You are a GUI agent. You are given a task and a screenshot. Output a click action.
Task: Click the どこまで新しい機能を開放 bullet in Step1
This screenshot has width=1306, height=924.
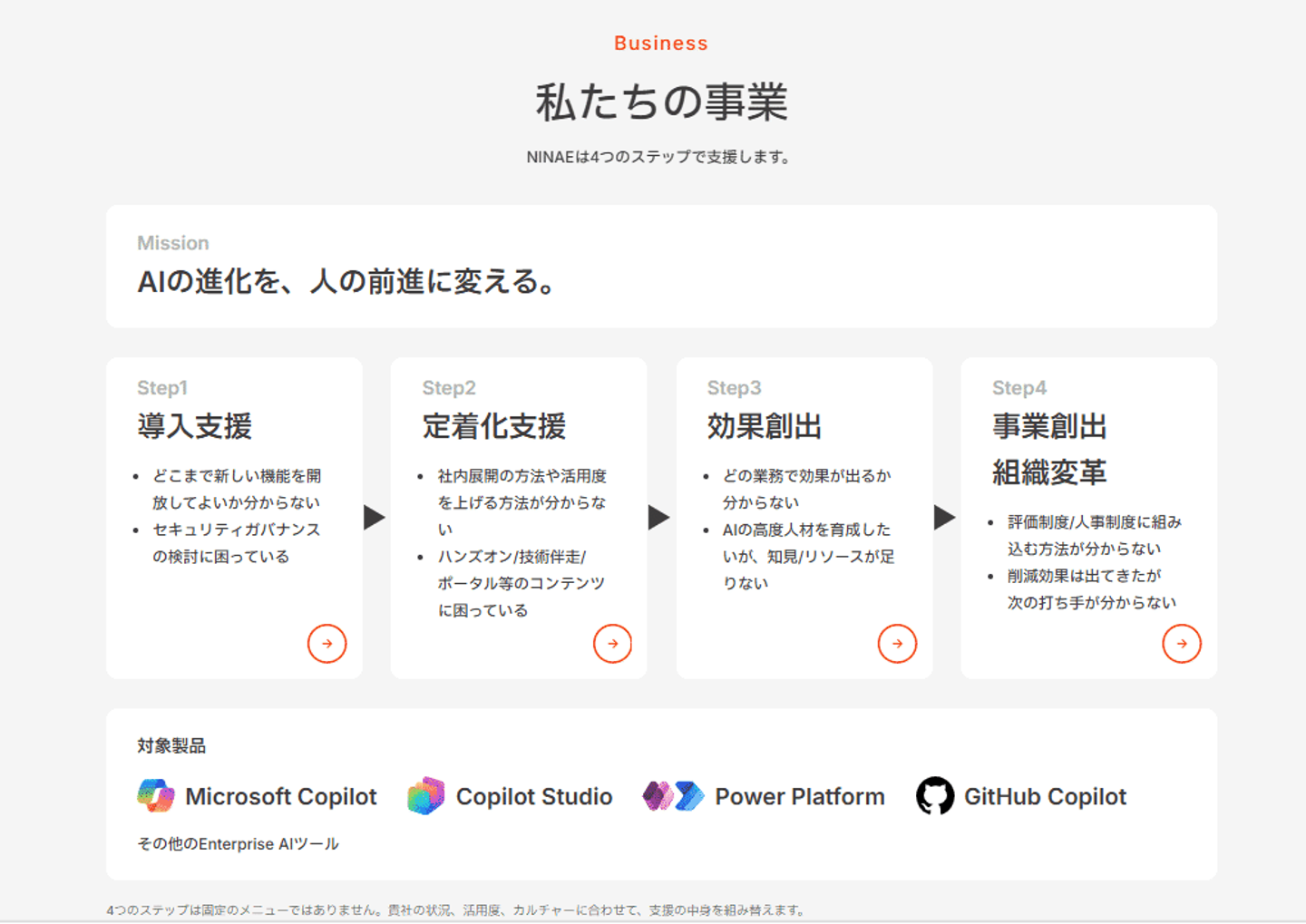click(x=236, y=489)
